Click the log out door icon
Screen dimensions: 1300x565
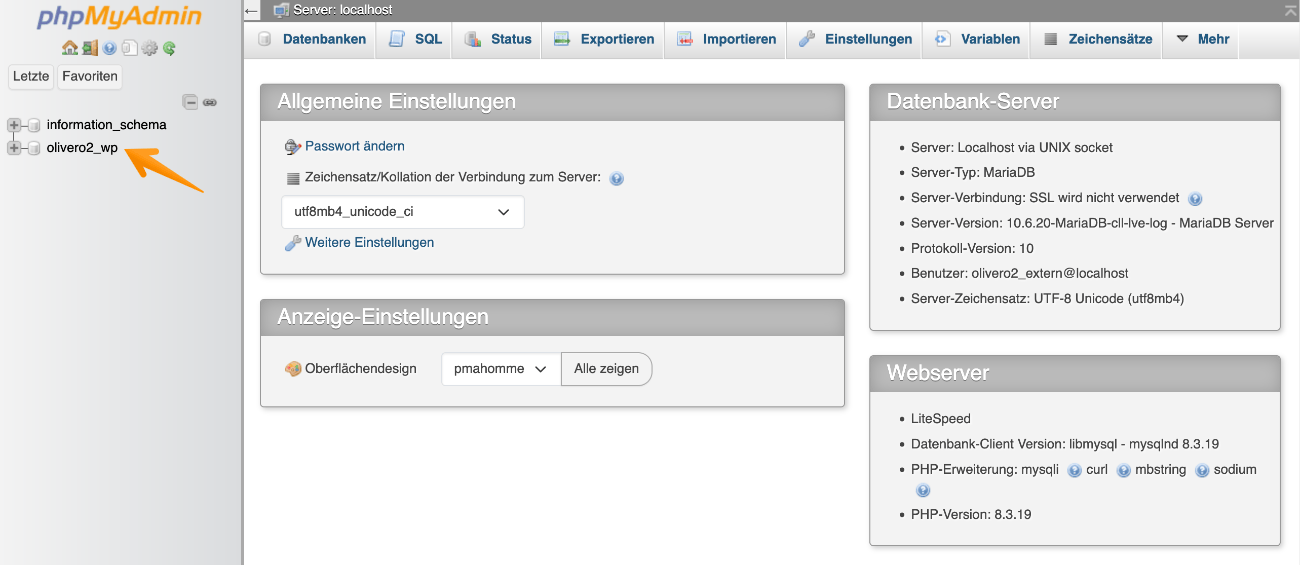tap(90, 48)
